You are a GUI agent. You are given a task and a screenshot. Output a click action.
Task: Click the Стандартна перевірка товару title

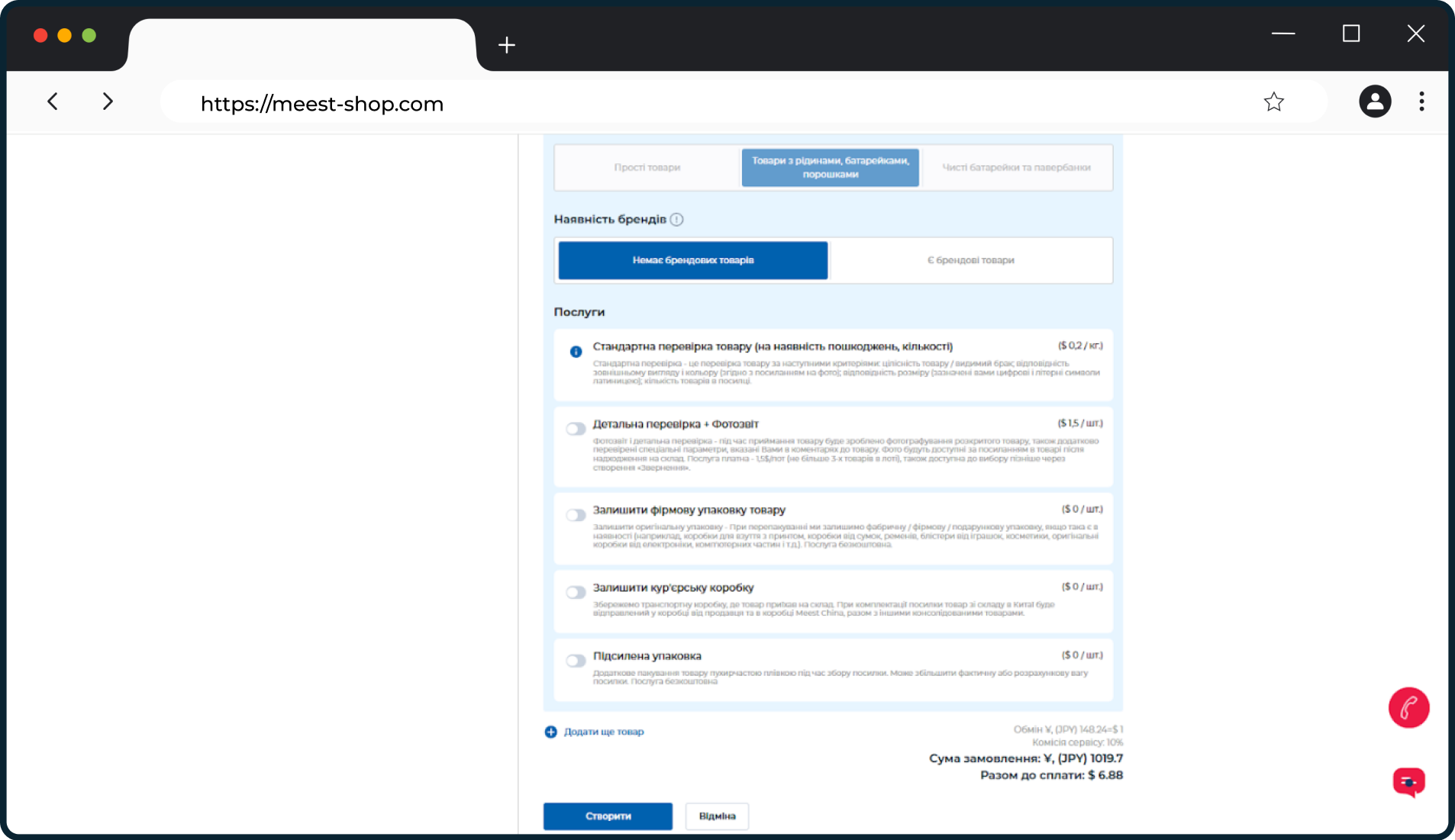pyautogui.click(x=773, y=347)
